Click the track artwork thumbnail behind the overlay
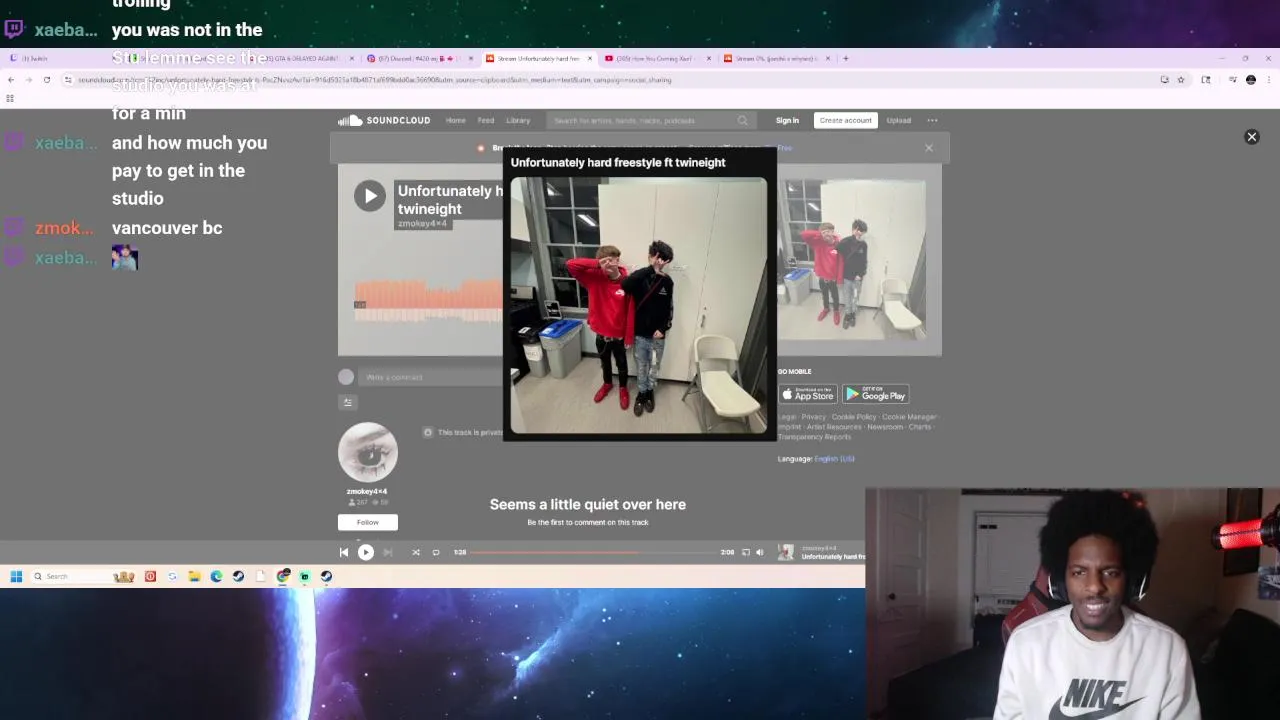 [x=851, y=260]
